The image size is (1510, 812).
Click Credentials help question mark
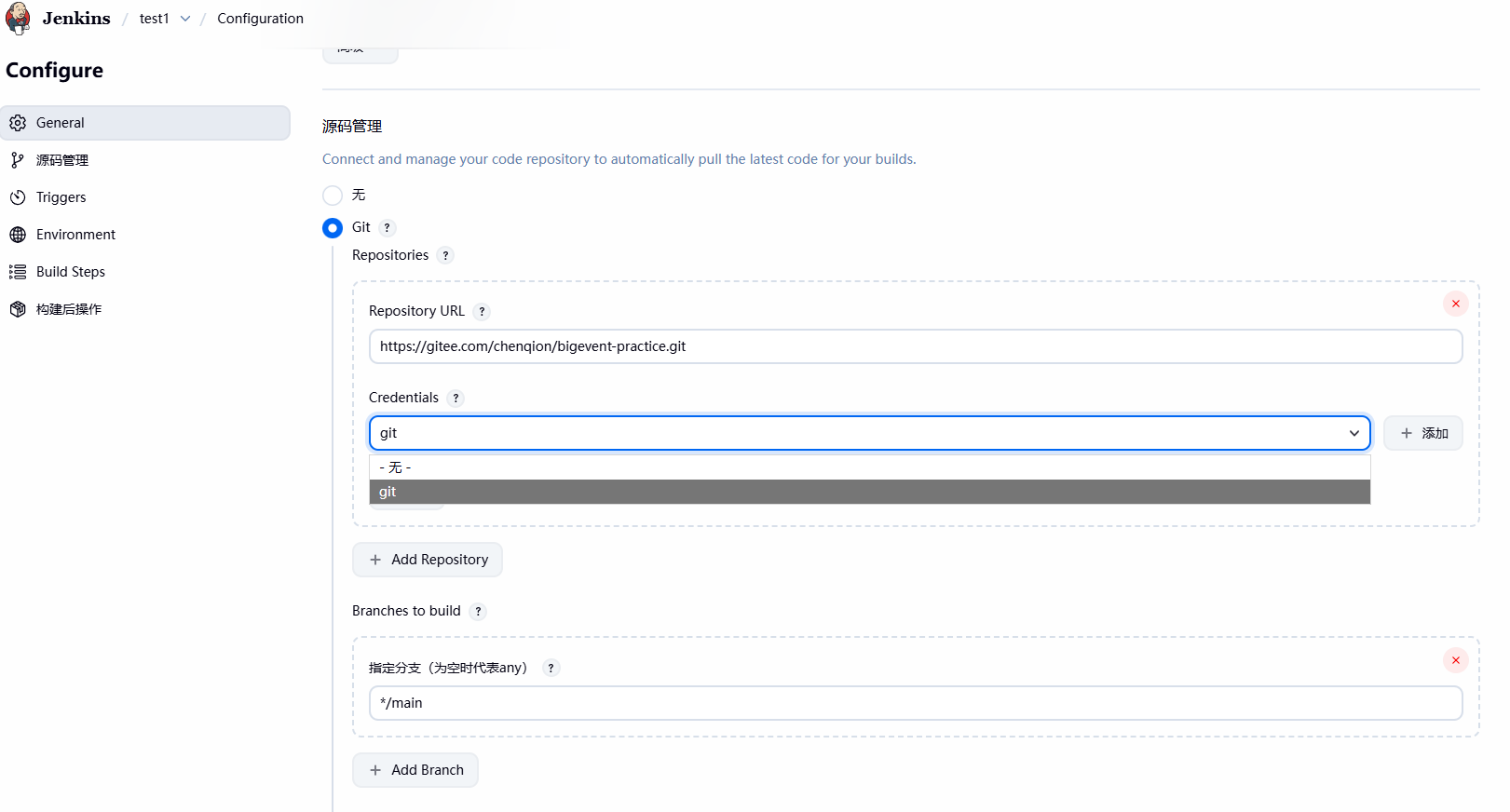[456, 399]
